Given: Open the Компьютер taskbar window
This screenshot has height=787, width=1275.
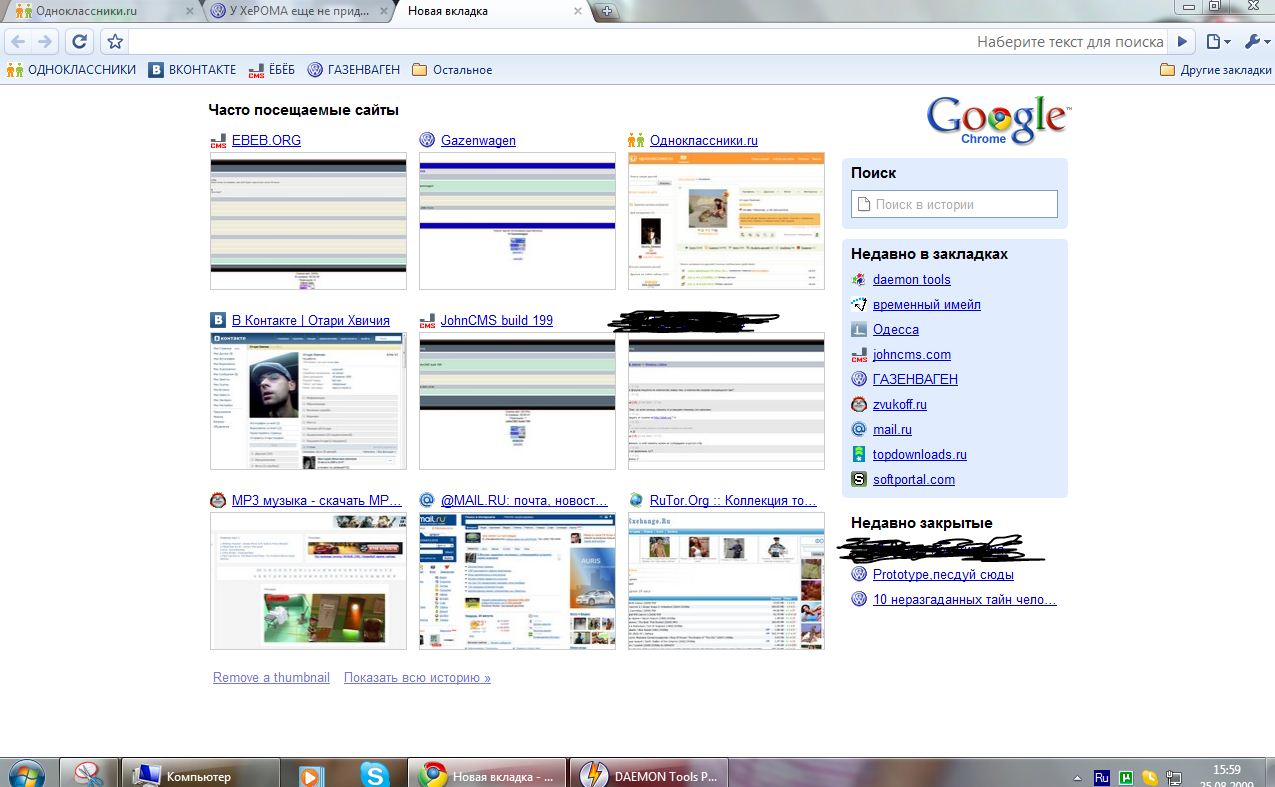Looking at the screenshot, I should [200, 773].
